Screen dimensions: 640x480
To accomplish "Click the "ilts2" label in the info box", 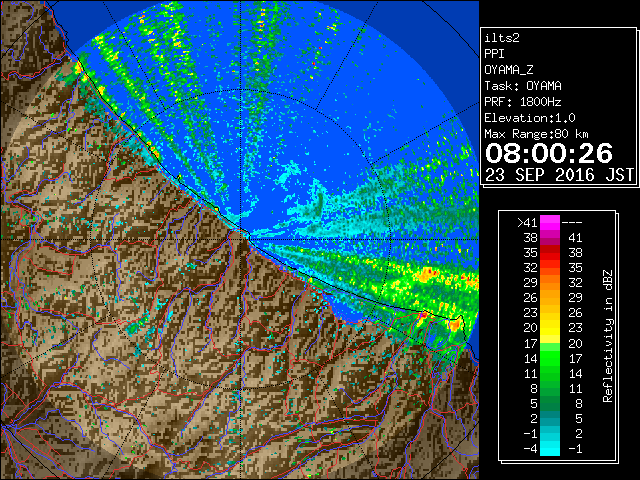I will [x=502, y=38].
